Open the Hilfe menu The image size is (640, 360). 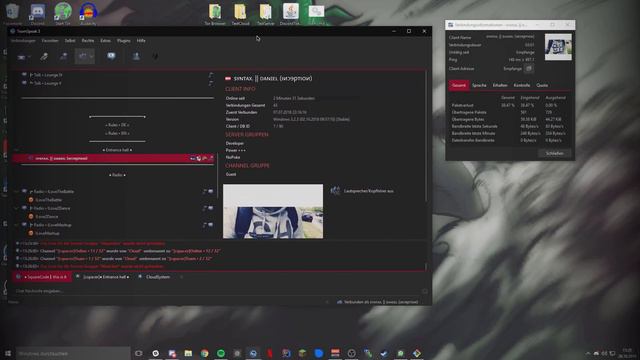(141, 41)
